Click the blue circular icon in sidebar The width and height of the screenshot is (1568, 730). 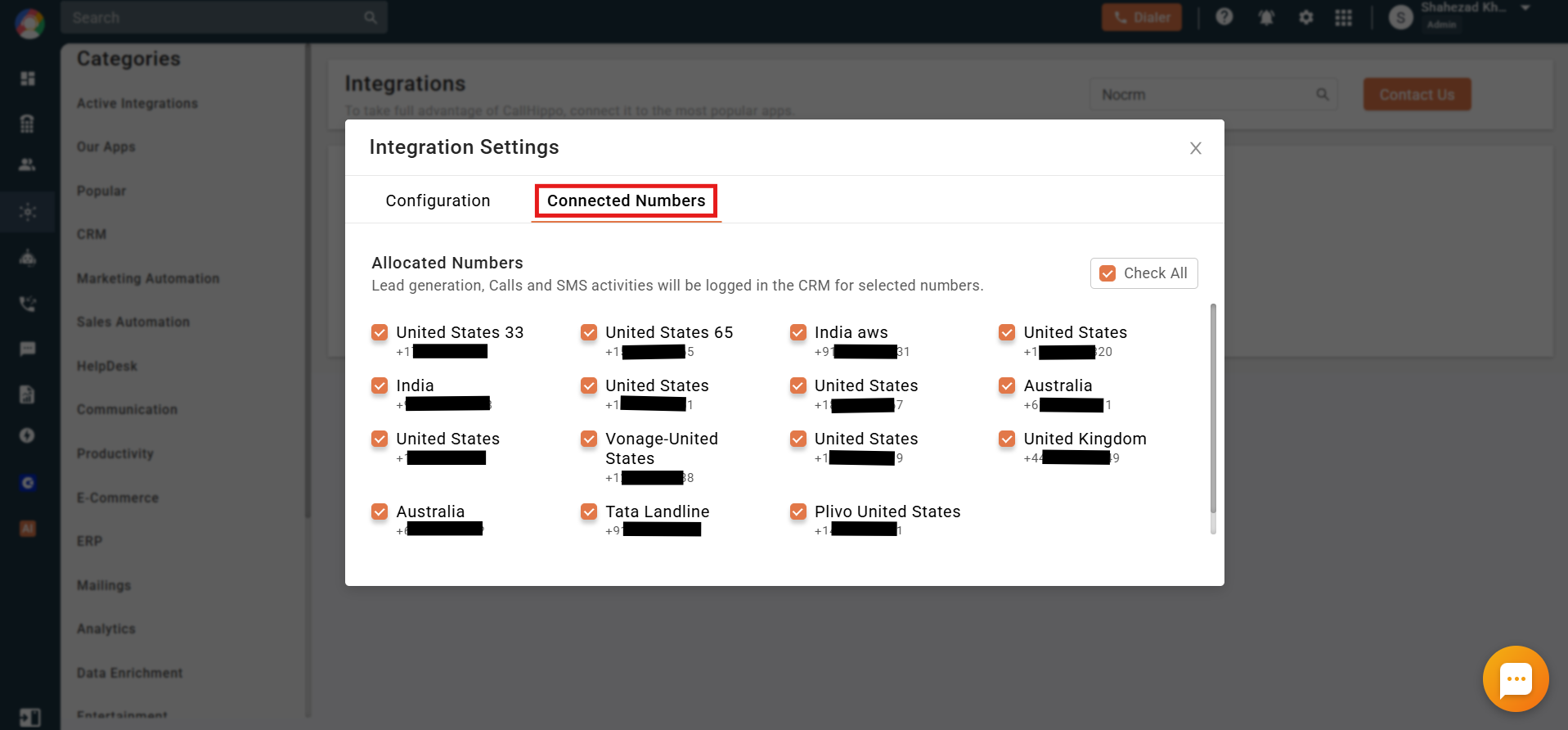(28, 483)
